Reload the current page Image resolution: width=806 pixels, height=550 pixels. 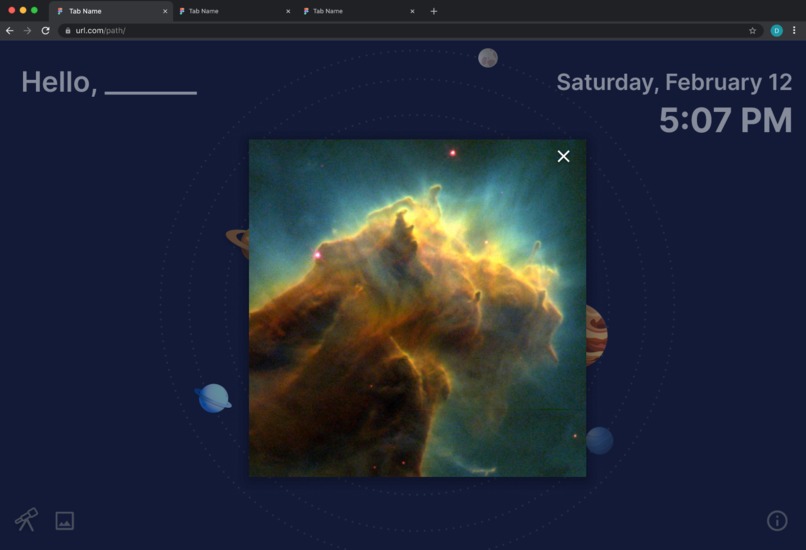click(45, 31)
